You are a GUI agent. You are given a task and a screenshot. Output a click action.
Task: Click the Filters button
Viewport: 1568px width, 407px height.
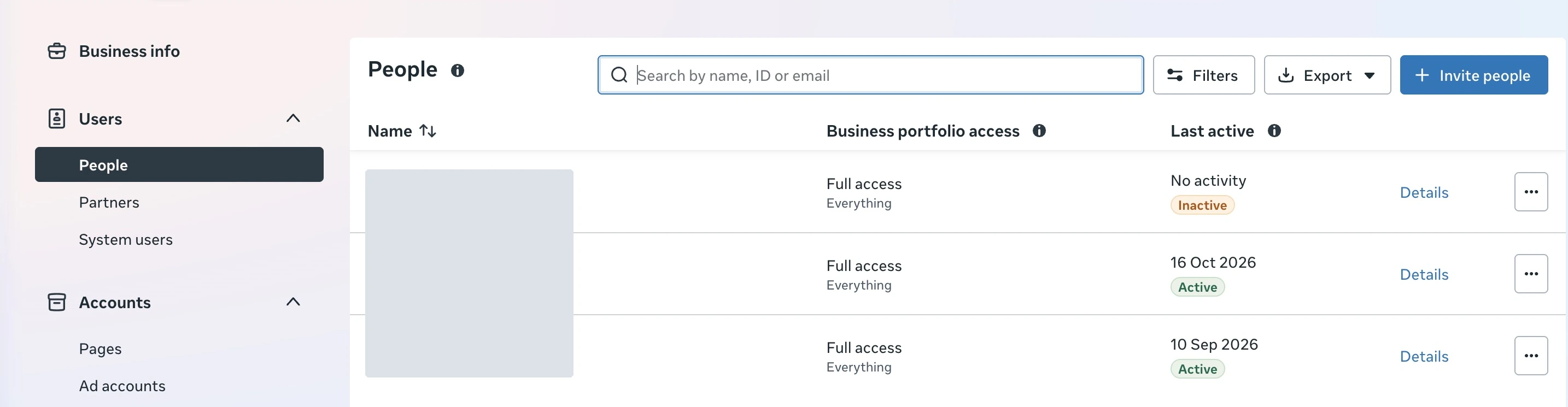(1203, 75)
